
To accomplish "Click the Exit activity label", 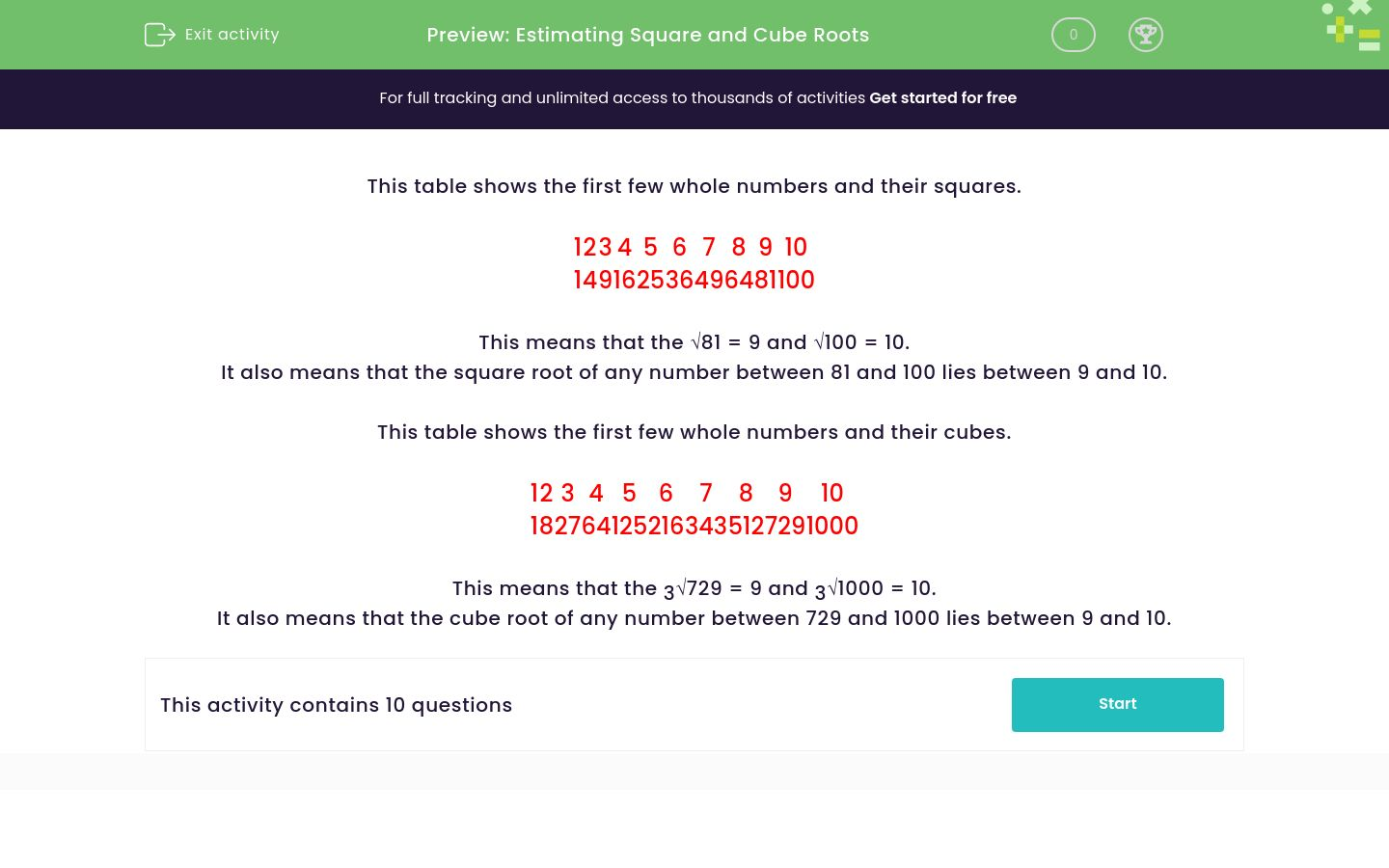I will pos(231,34).
